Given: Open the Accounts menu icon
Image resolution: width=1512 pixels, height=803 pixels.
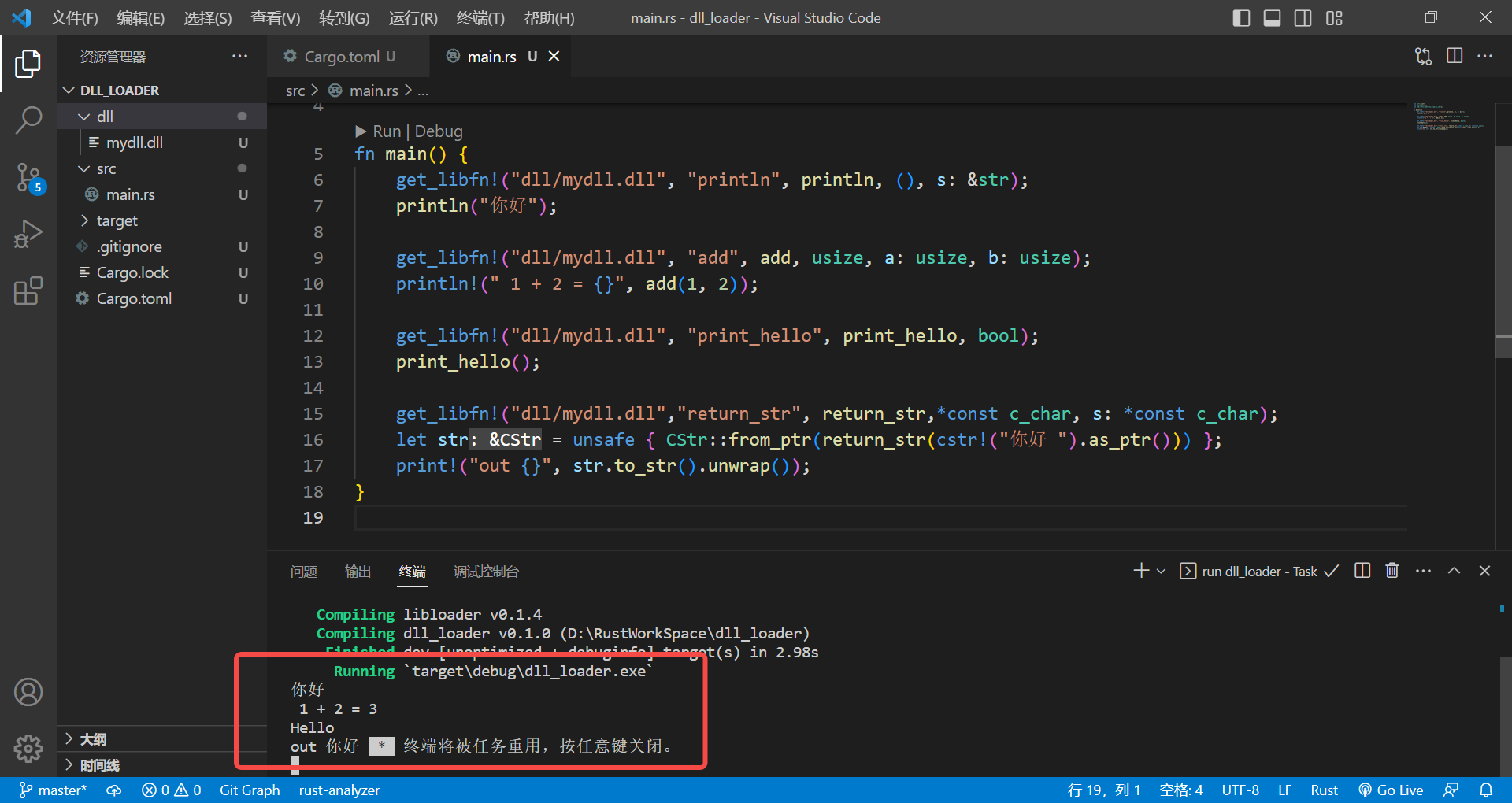Looking at the screenshot, I should pos(28,692).
